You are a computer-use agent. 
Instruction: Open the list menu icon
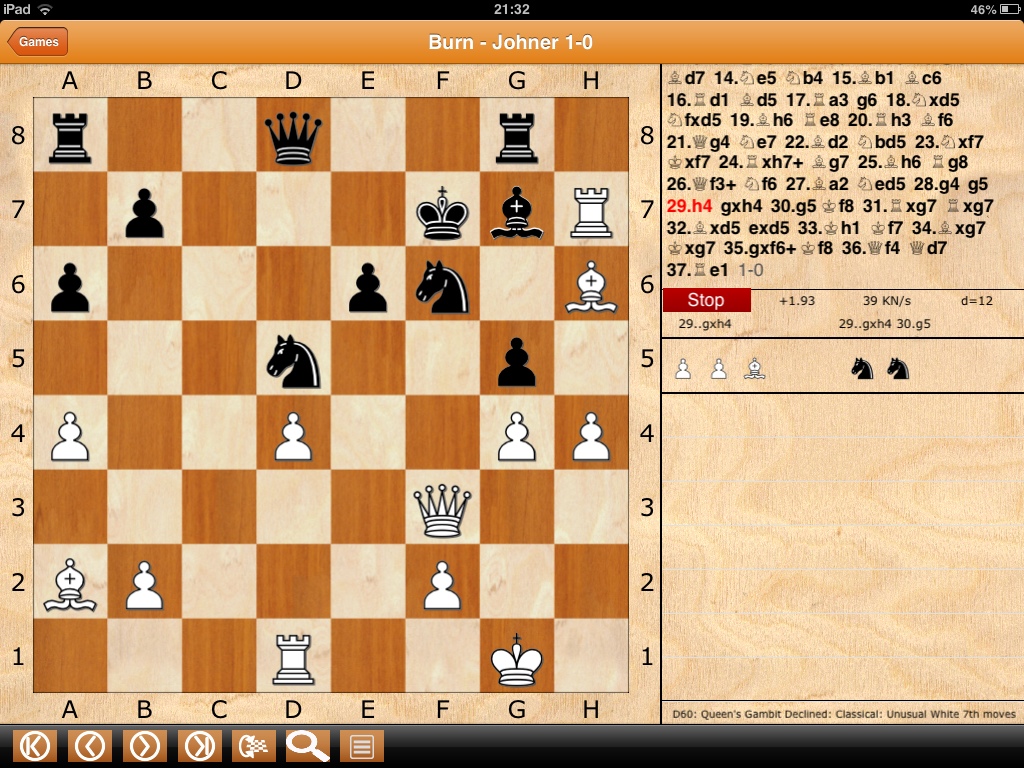pyautogui.click(x=362, y=746)
